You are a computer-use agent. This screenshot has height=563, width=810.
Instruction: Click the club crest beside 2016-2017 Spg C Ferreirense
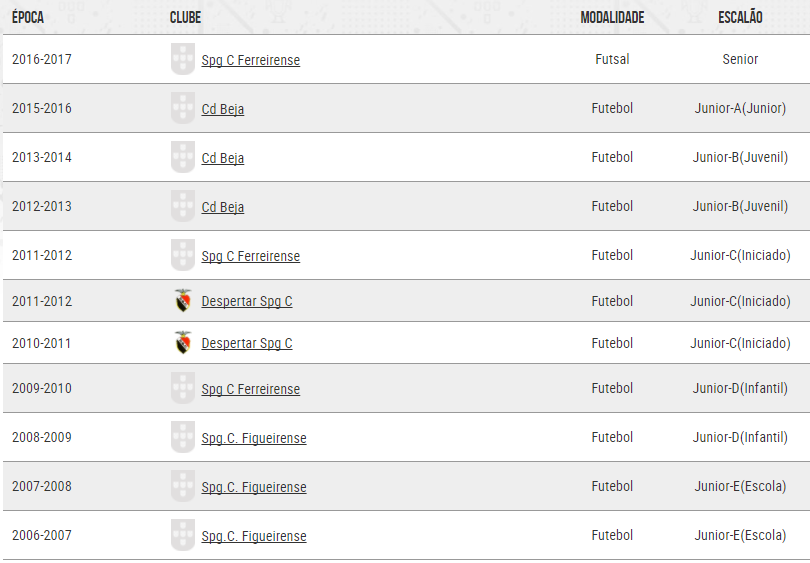click(182, 59)
